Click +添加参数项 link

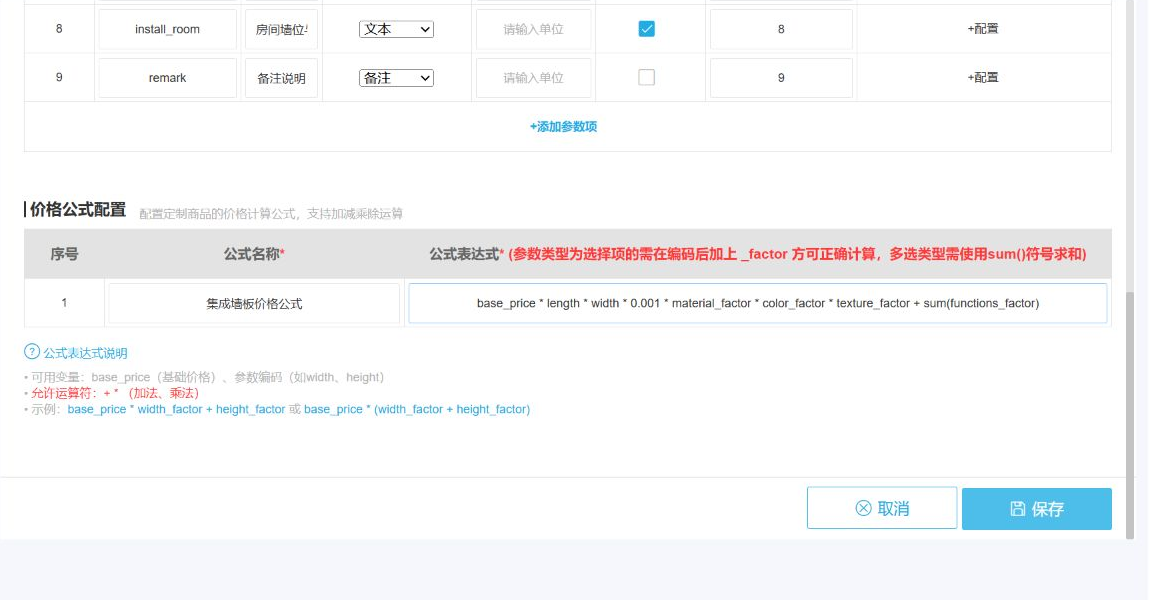563,126
